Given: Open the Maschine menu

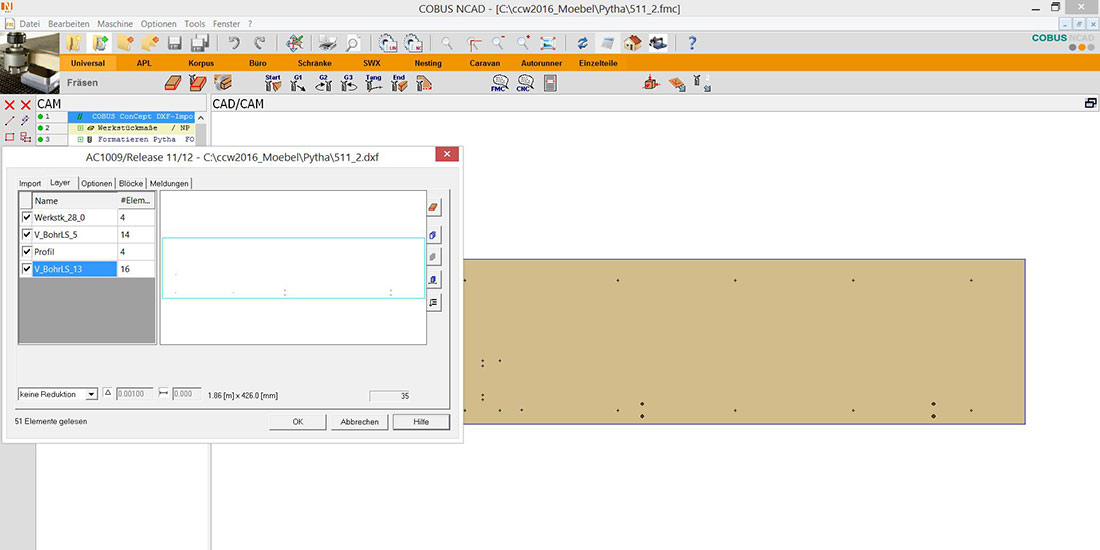Looking at the screenshot, I should click(x=115, y=23).
